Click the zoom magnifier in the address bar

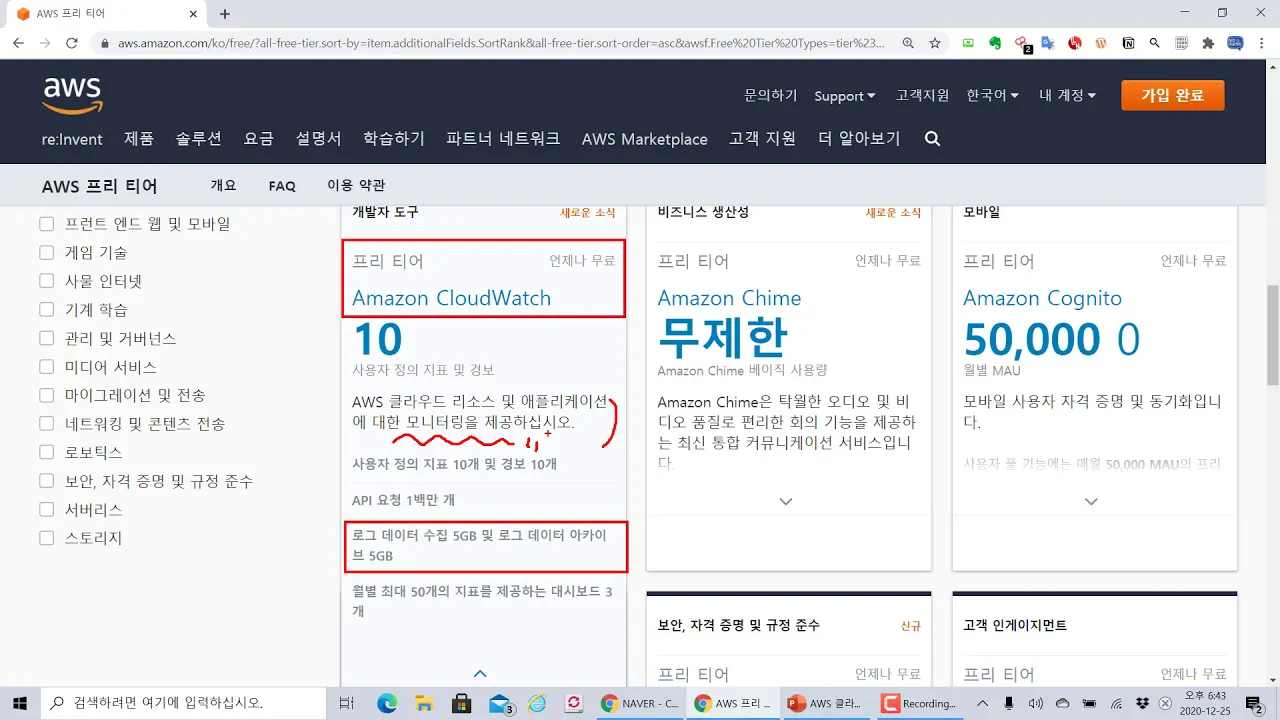[x=908, y=43]
